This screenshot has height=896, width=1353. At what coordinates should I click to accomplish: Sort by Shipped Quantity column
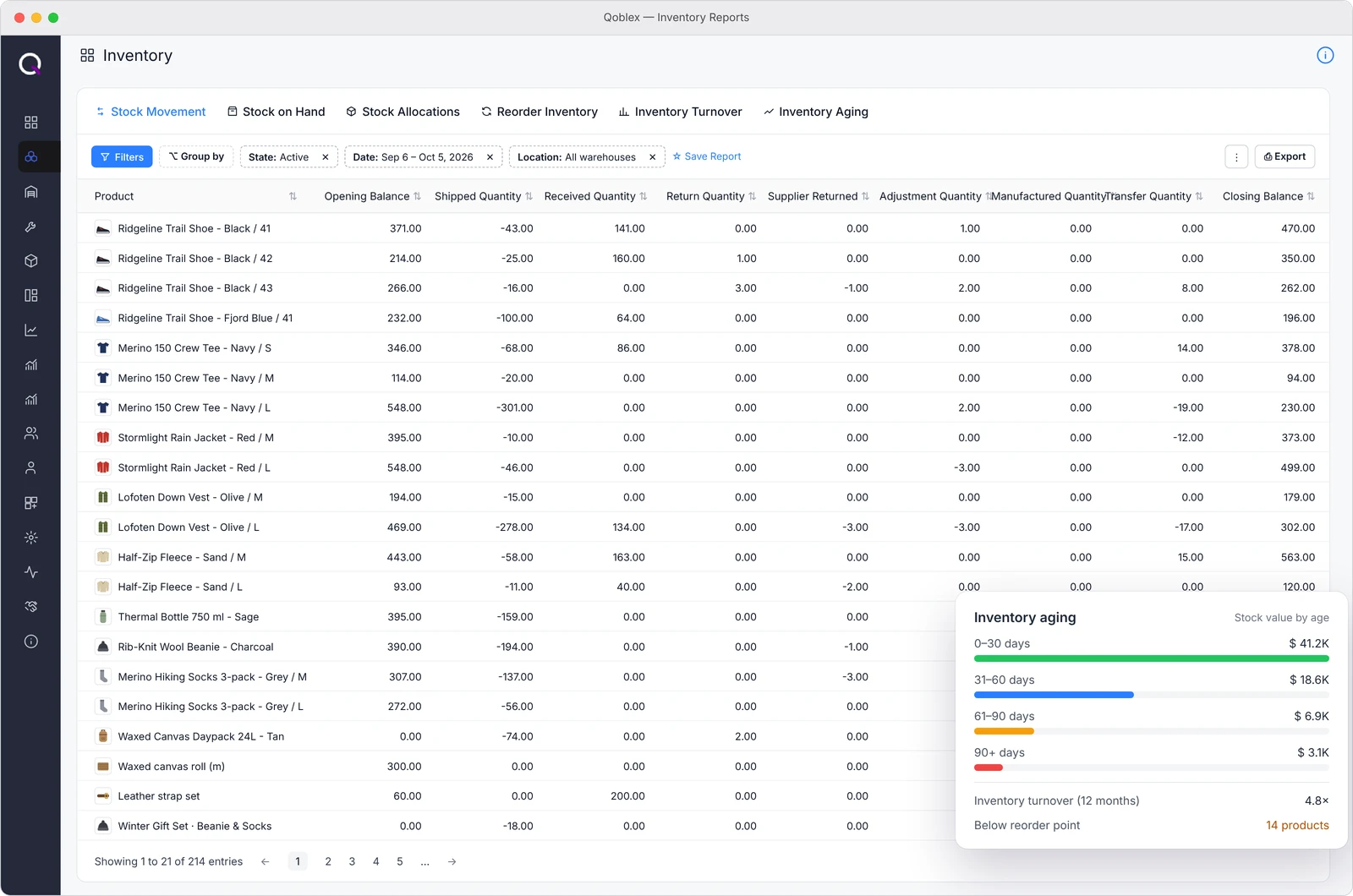(529, 196)
